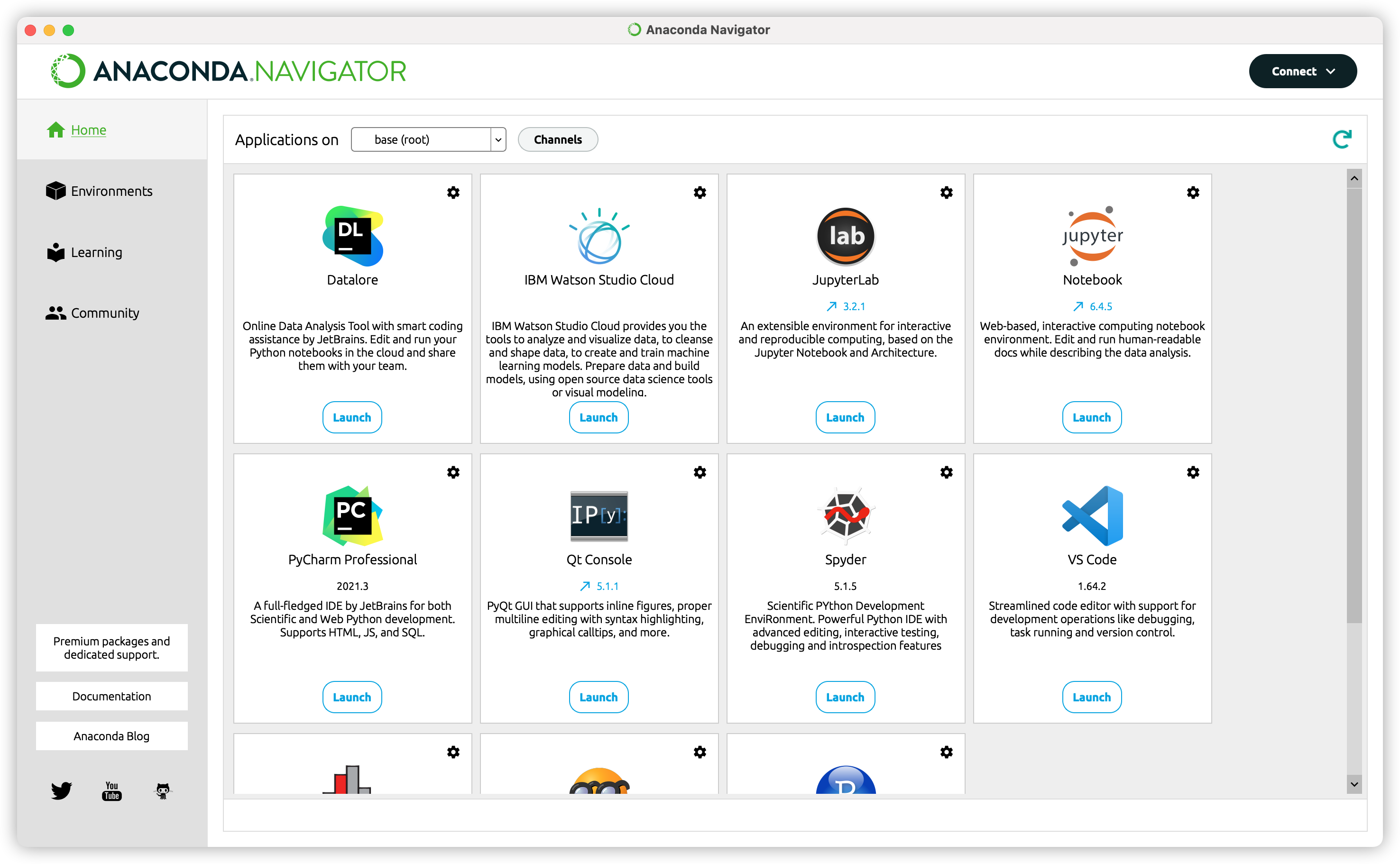
Task: Go to the Community sidebar tab
Action: pos(104,313)
